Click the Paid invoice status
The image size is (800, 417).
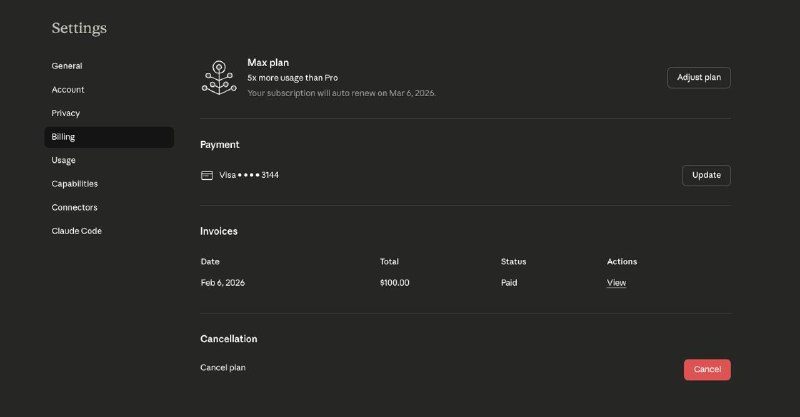509,283
